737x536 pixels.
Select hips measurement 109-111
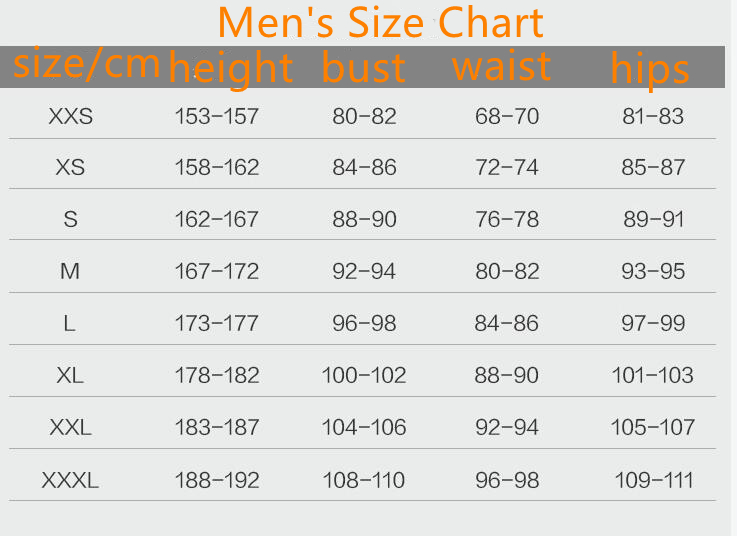(653, 480)
